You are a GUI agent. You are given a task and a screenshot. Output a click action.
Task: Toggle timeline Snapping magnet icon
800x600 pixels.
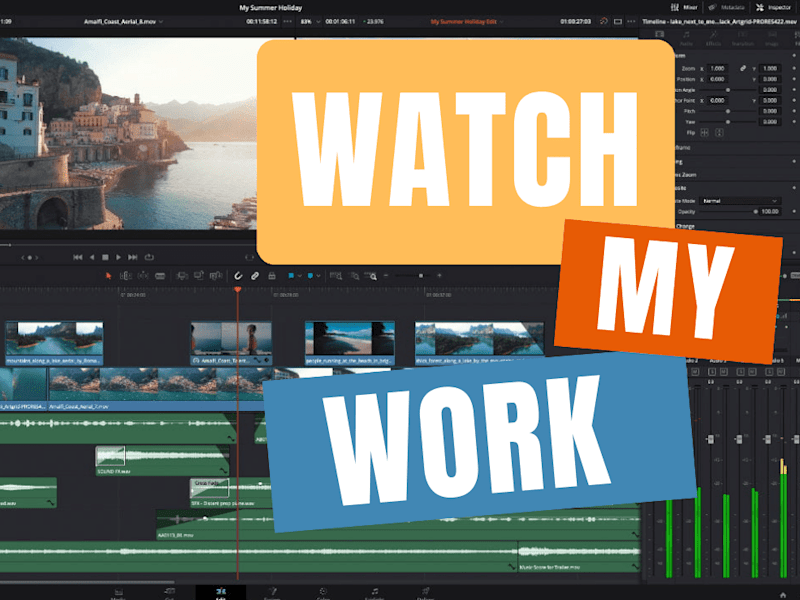[x=238, y=276]
